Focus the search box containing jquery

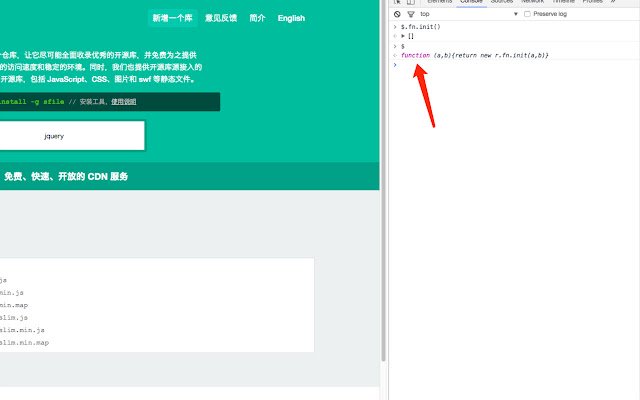coord(72,136)
